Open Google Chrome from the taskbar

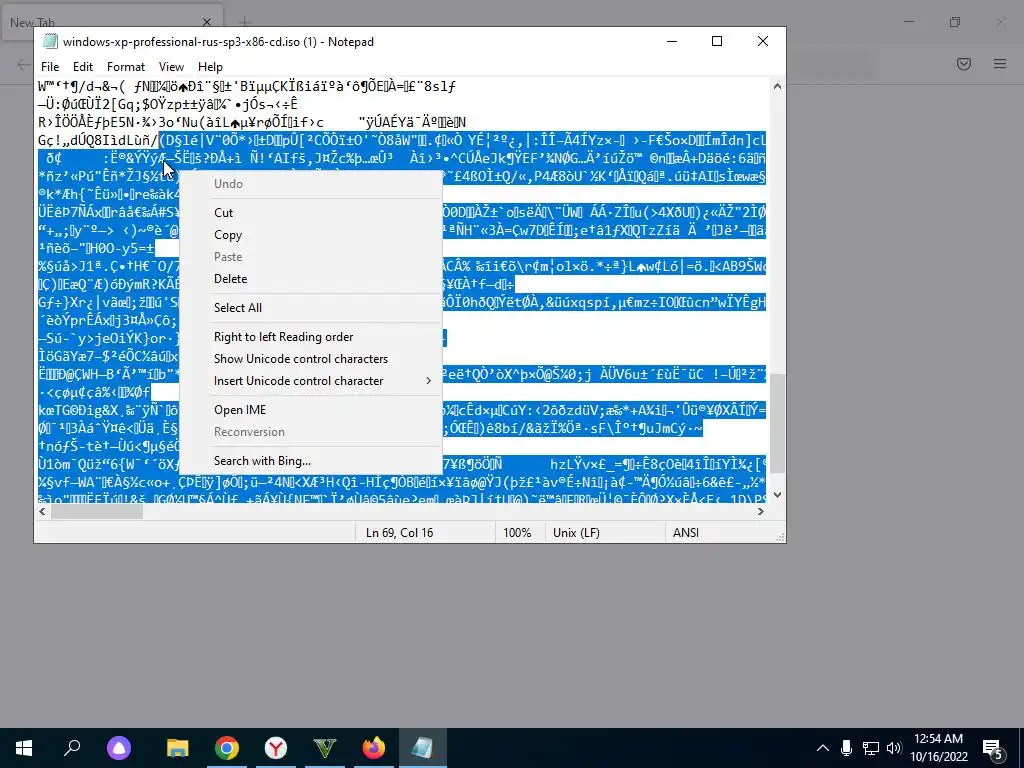coord(227,748)
